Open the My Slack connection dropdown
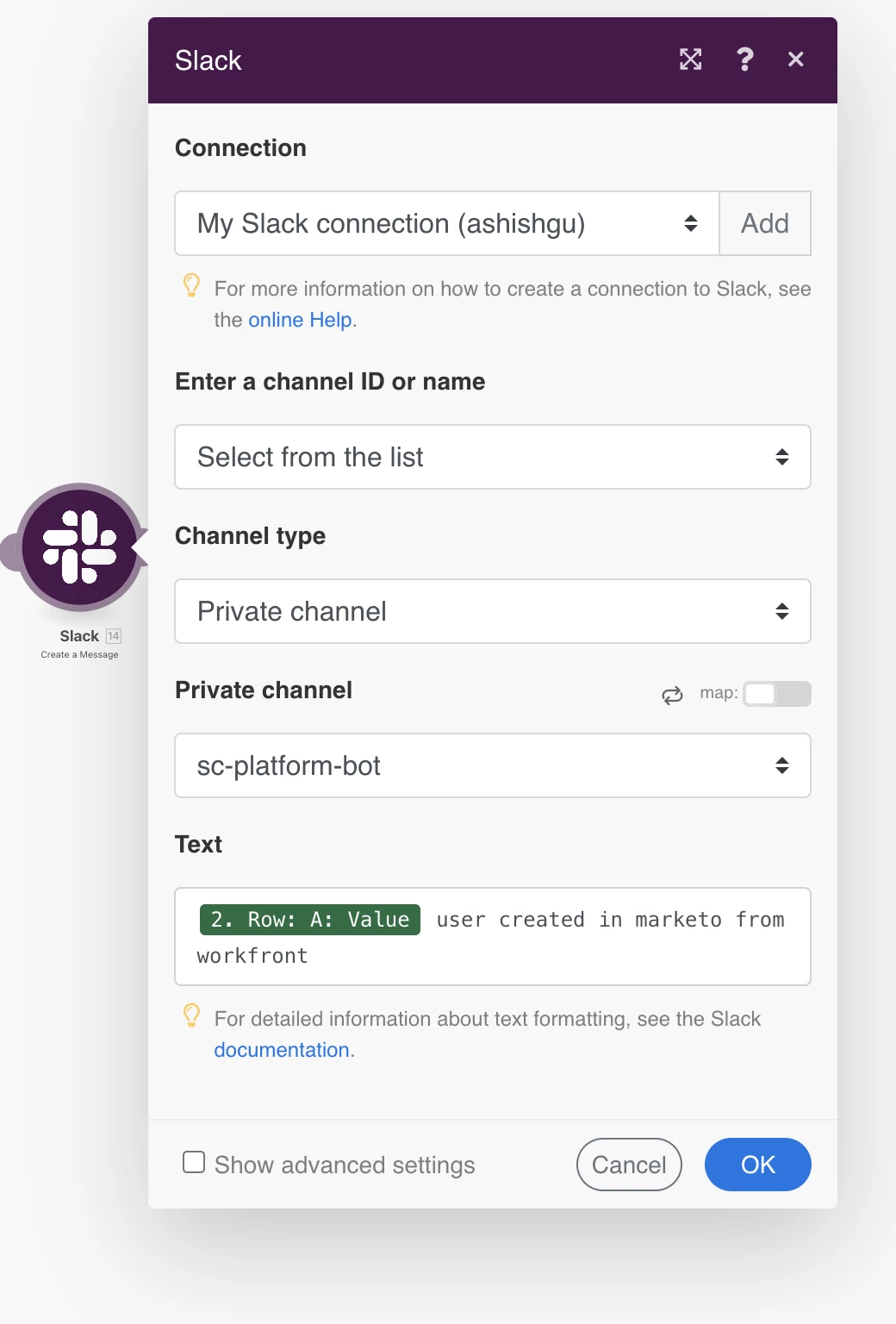This screenshot has height=1324, width=896. [447, 223]
